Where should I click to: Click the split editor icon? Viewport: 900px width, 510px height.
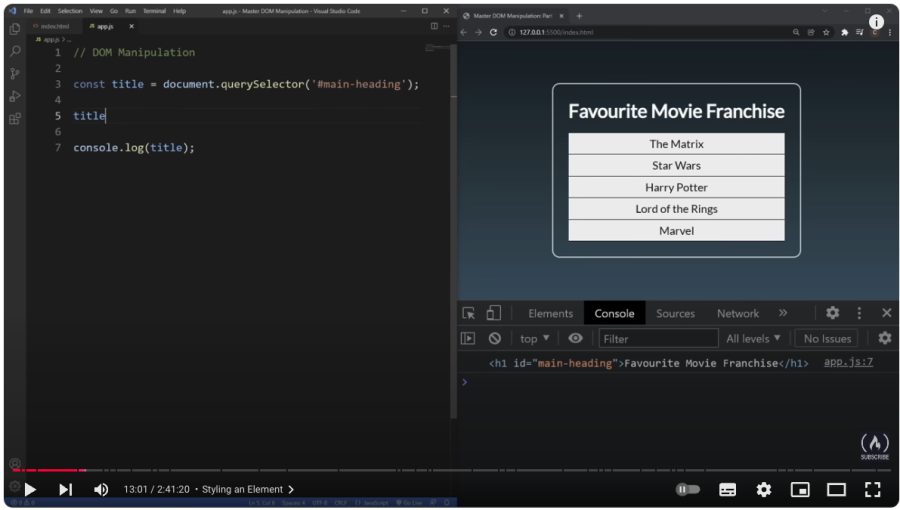[x=434, y=26]
